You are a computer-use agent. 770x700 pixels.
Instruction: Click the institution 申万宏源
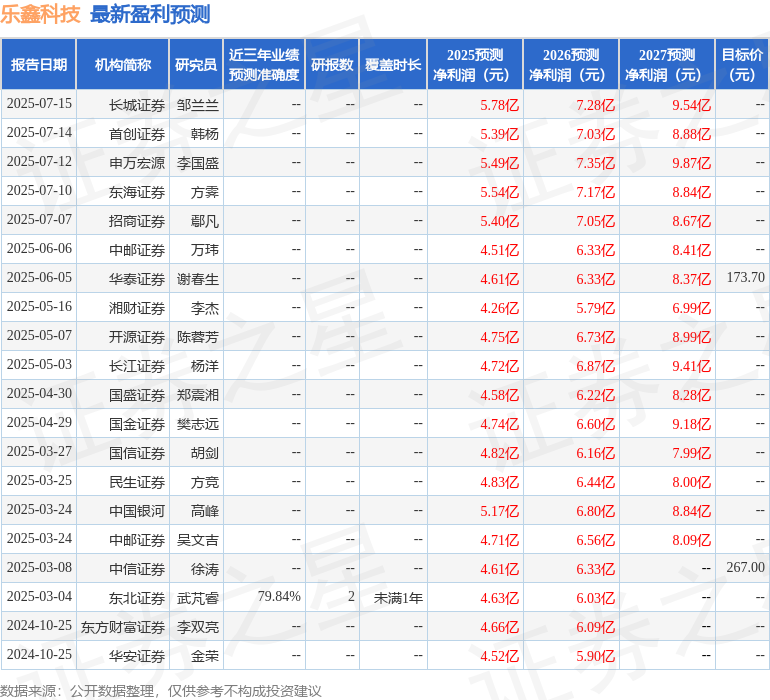pos(137,163)
